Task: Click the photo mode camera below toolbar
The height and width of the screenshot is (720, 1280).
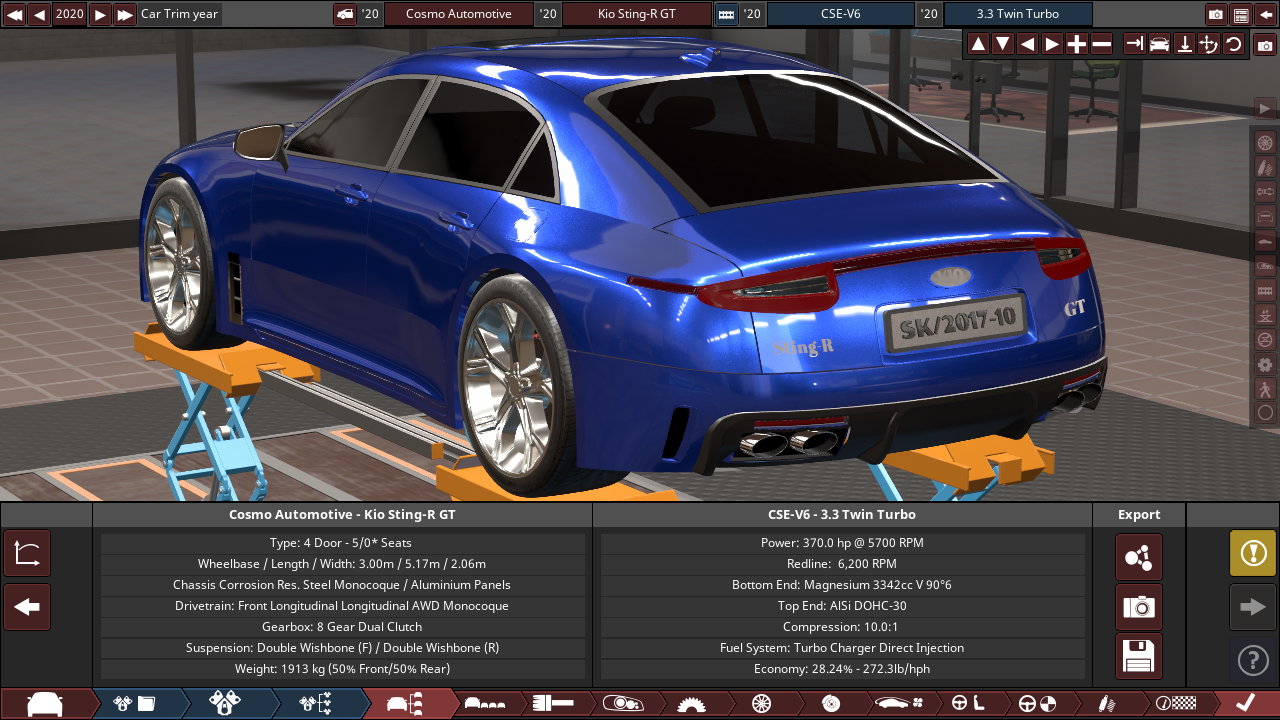Action: pos(1265,45)
